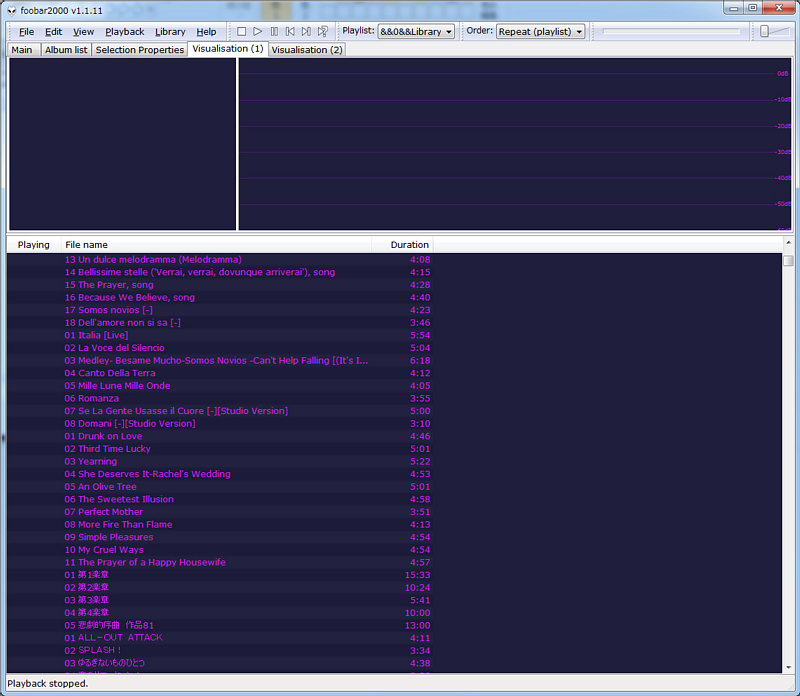Screen dimensions: 800x696
Task: Switch to the Album list tab
Action: tap(66, 50)
